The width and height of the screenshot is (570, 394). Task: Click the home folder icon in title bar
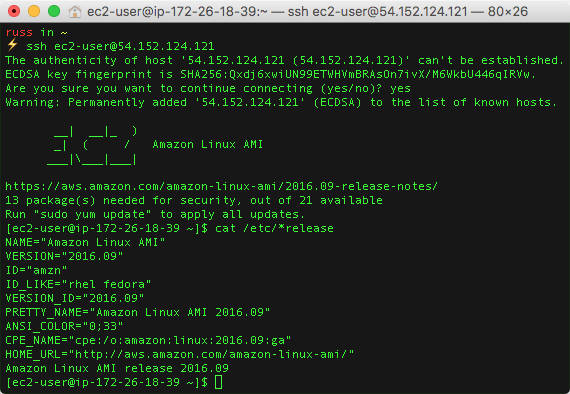[x=75, y=12]
